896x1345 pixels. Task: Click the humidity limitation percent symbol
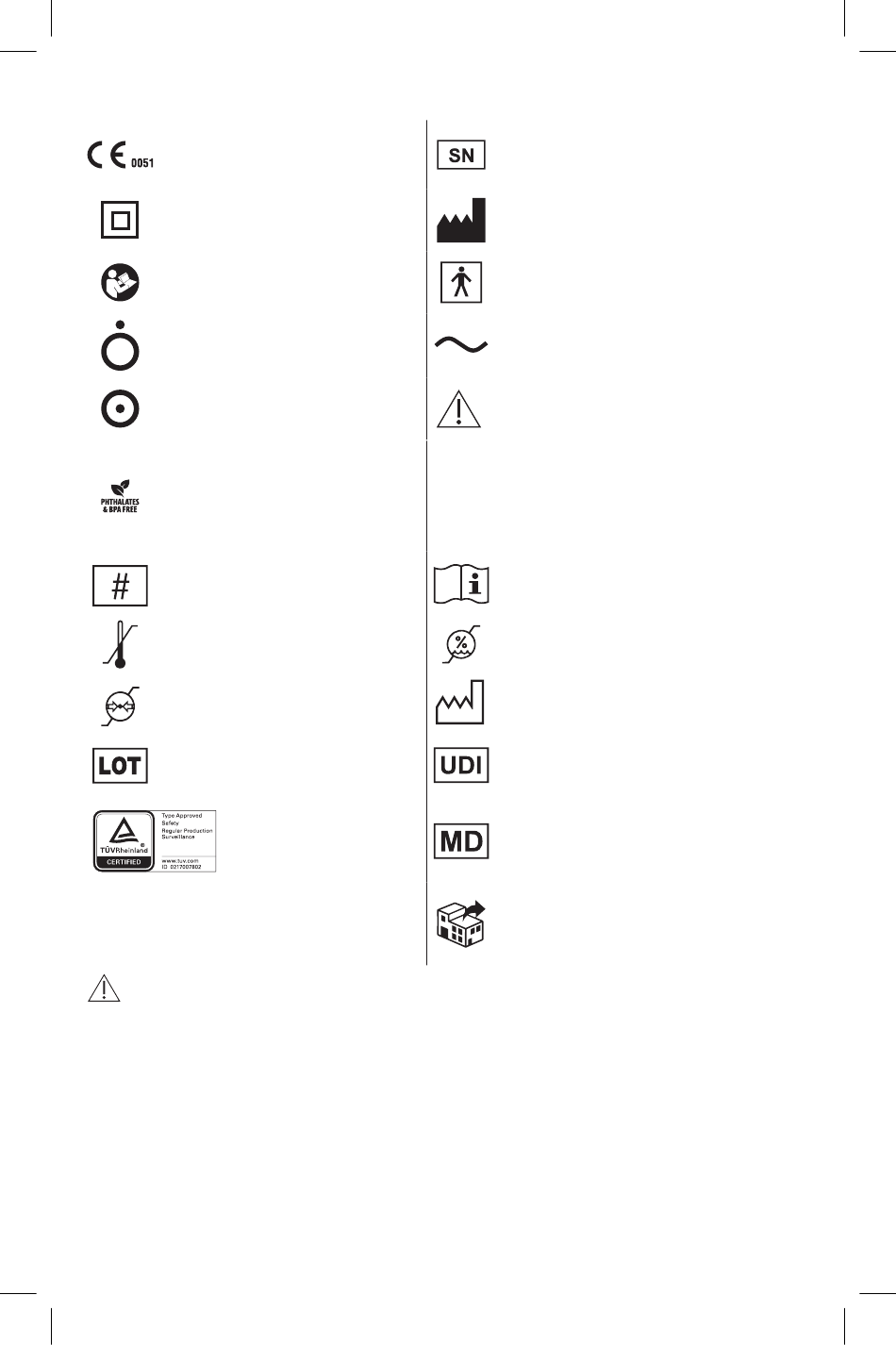461,644
